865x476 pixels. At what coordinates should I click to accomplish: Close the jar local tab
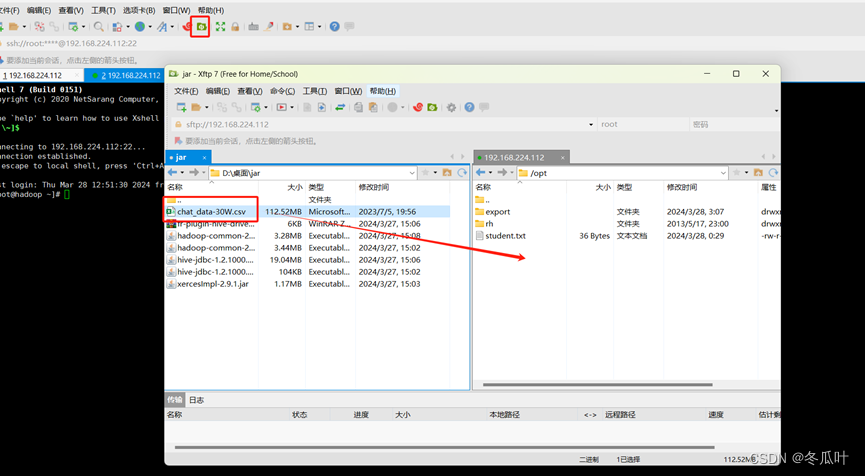coord(204,158)
